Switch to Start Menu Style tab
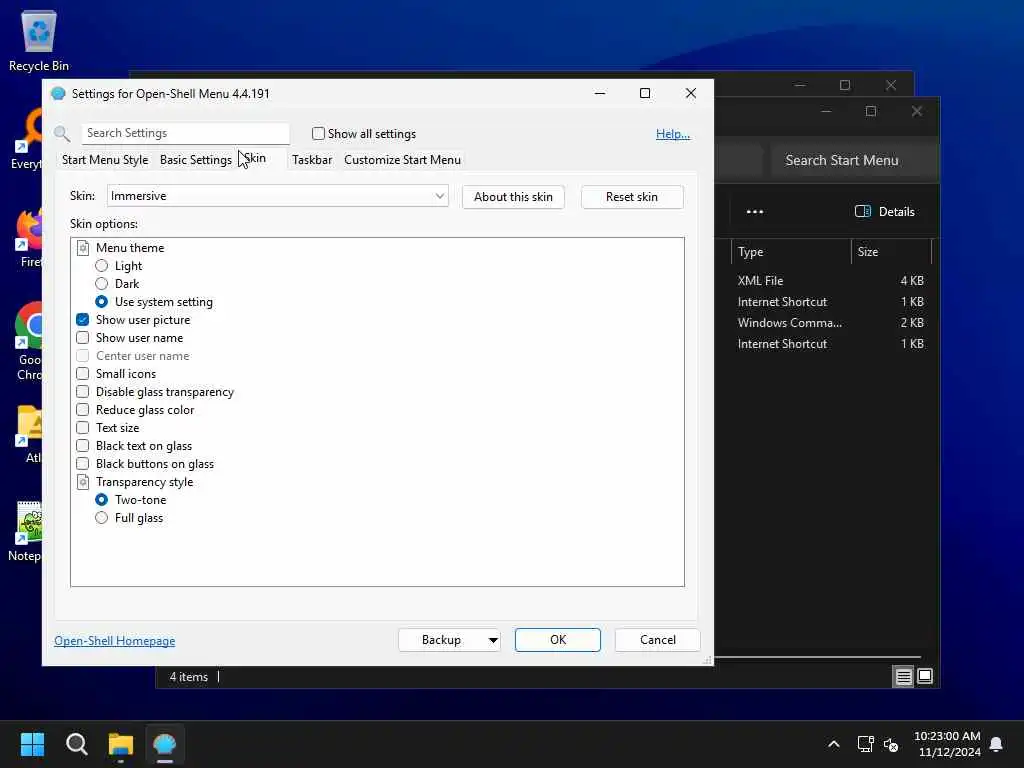 tap(104, 160)
